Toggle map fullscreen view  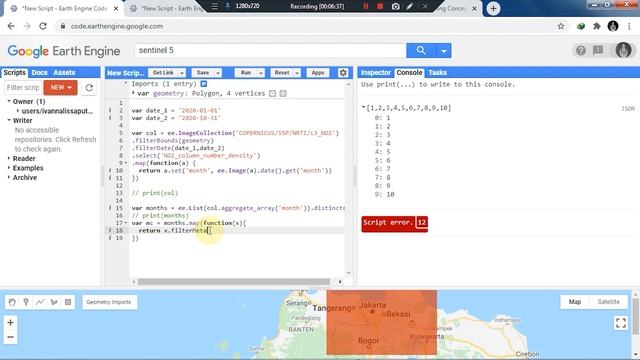[x=621, y=323]
